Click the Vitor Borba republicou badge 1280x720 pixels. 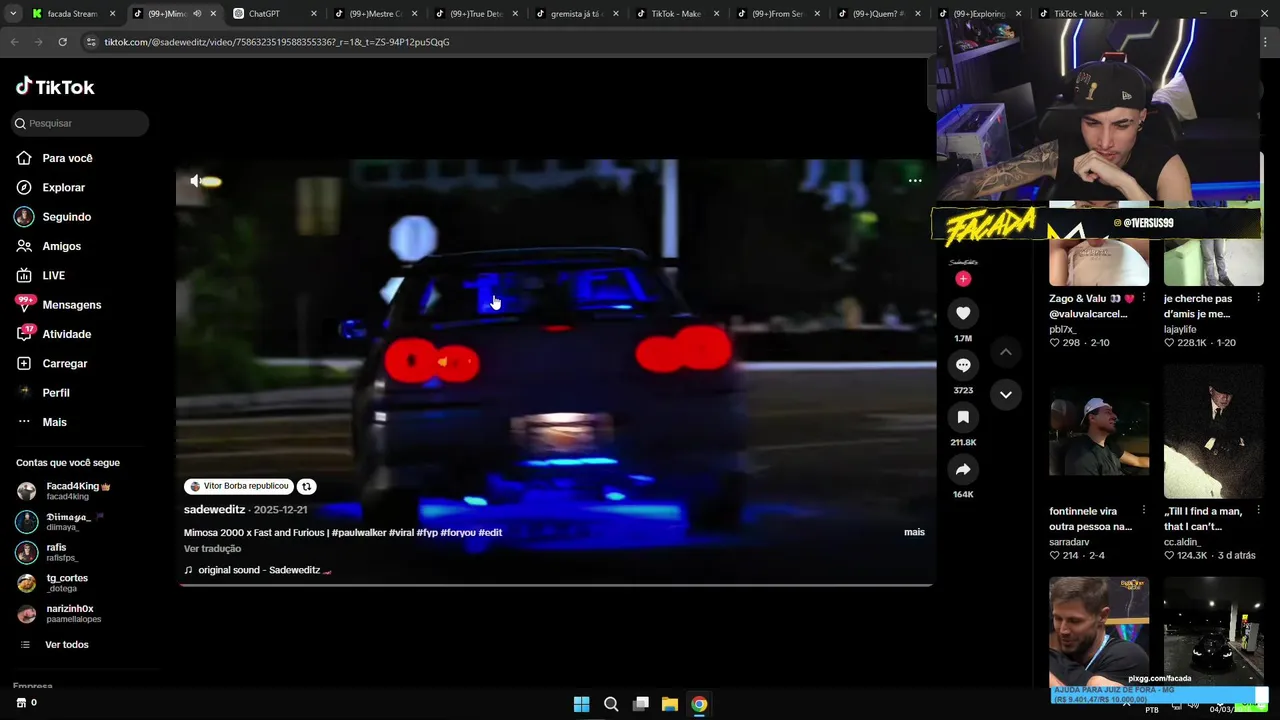[239, 486]
